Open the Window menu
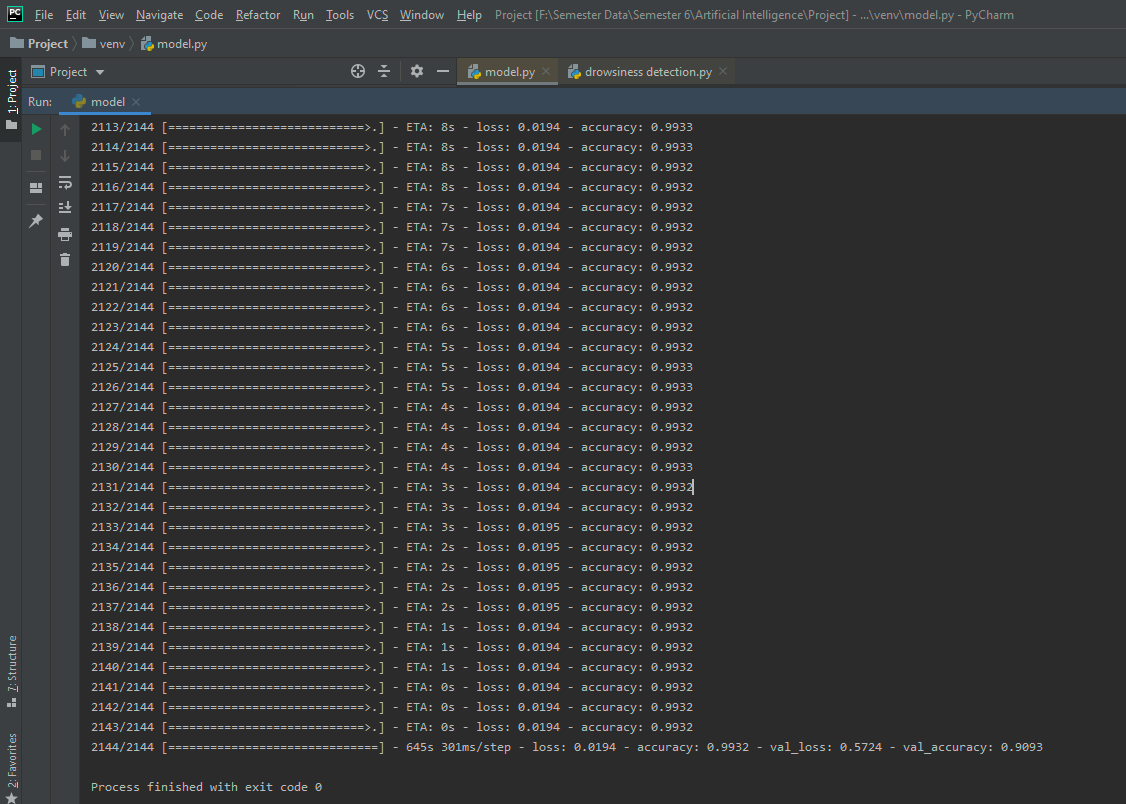The image size is (1126, 804). [422, 15]
